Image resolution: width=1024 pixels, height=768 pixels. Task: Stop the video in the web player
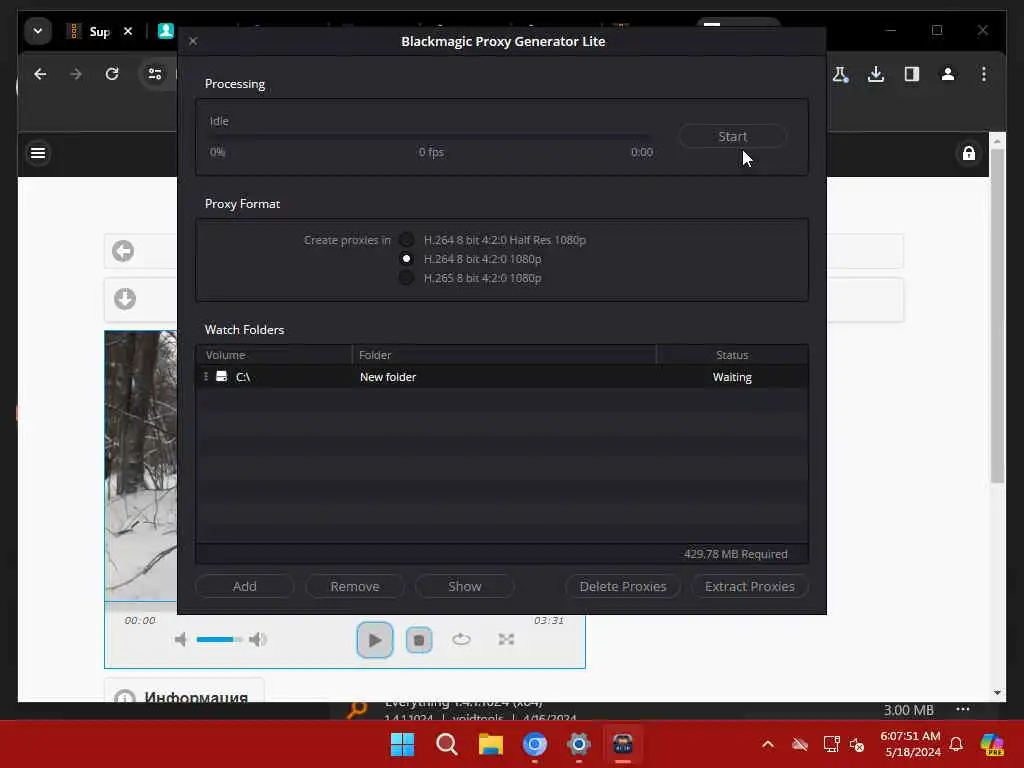[x=419, y=640]
